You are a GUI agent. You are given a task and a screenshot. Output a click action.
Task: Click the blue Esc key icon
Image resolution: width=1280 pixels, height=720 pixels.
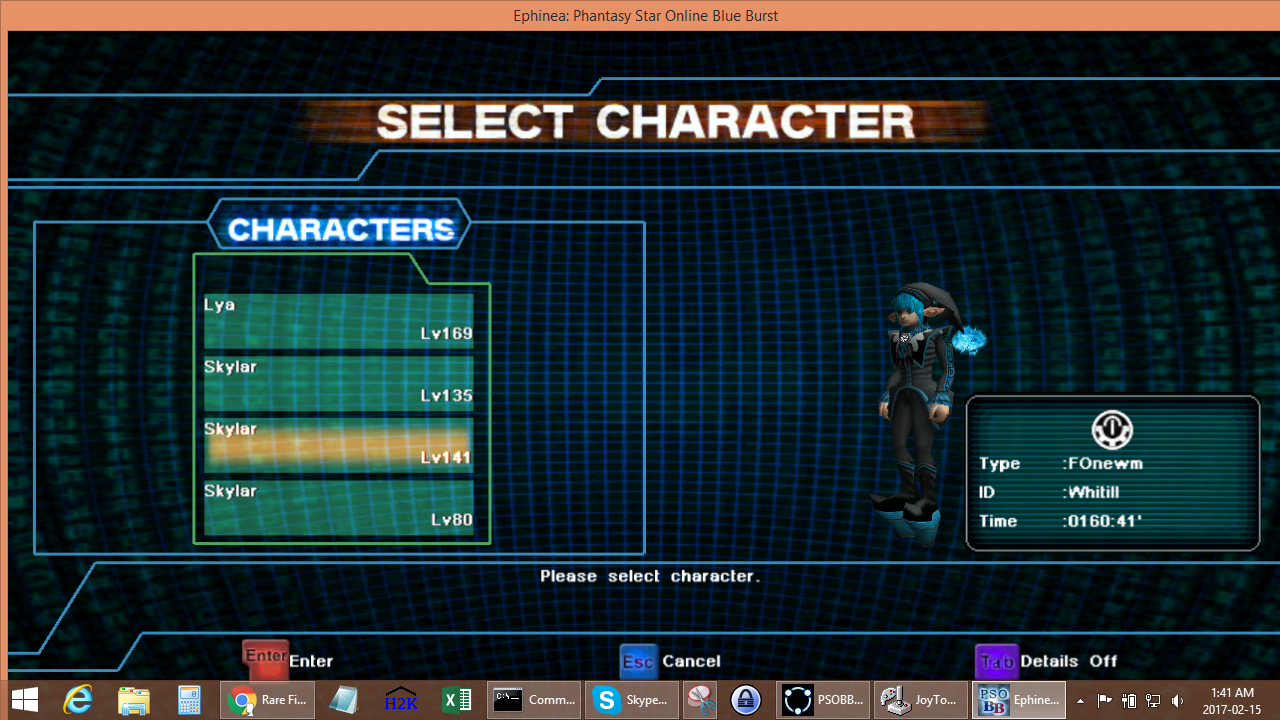(638, 661)
